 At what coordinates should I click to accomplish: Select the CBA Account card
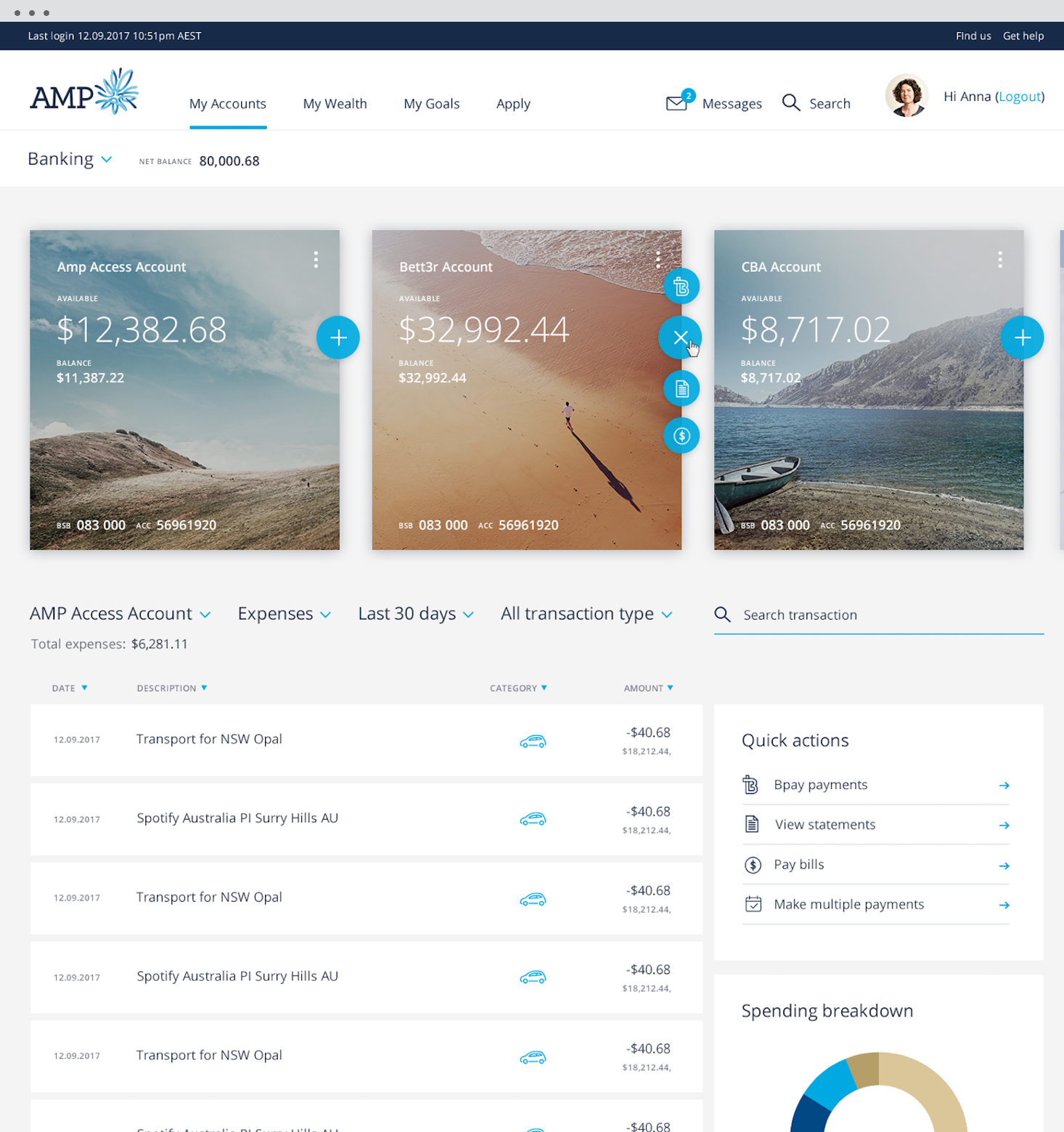coord(869,390)
